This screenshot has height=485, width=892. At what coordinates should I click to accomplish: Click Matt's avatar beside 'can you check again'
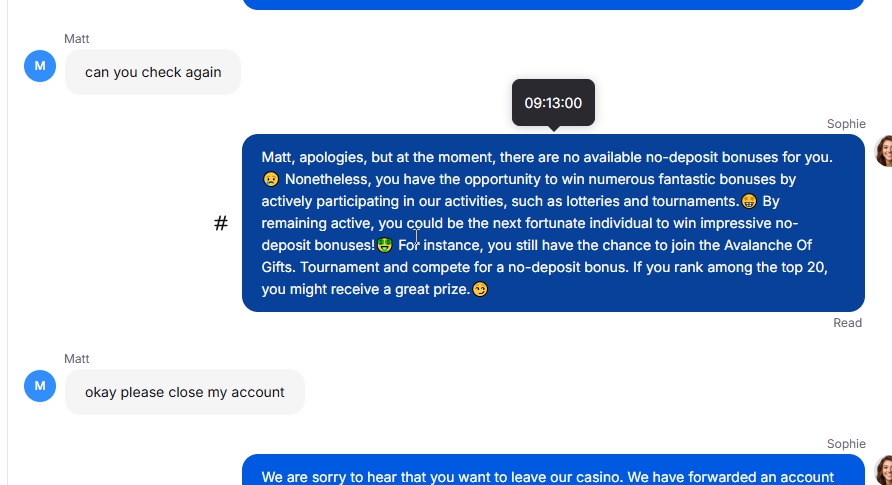point(40,66)
